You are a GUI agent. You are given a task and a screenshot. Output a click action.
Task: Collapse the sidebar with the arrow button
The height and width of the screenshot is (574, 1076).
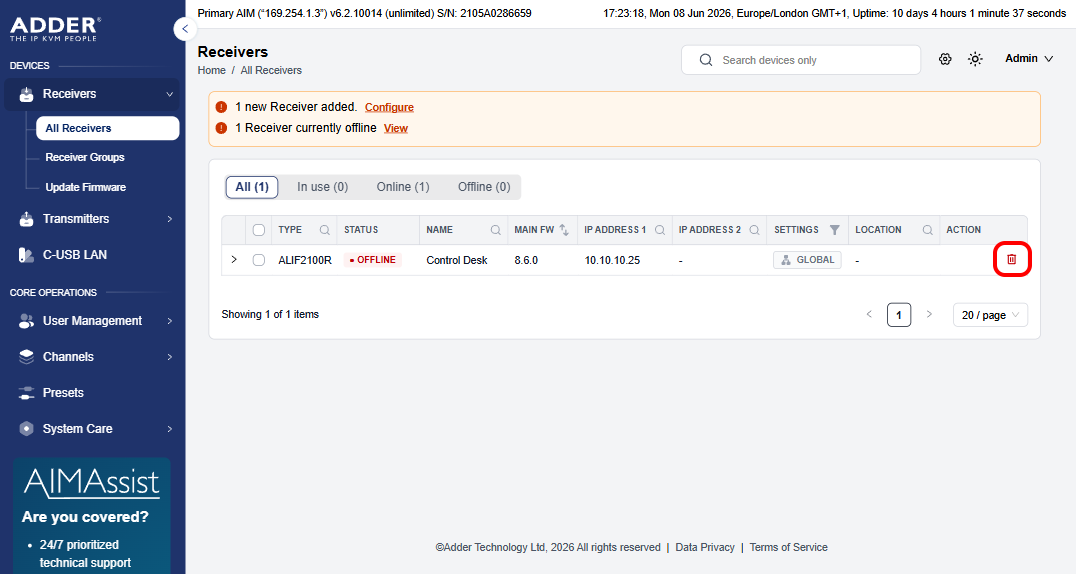tap(185, 29)
